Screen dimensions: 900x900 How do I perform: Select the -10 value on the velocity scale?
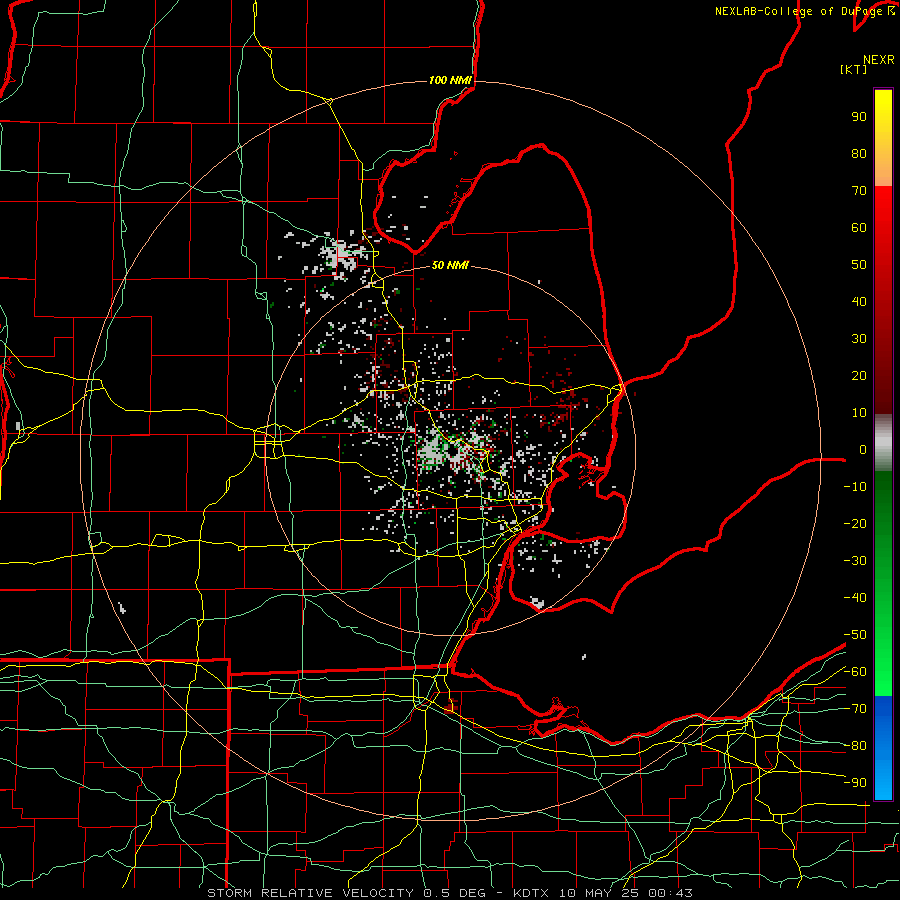pos(855,487)
